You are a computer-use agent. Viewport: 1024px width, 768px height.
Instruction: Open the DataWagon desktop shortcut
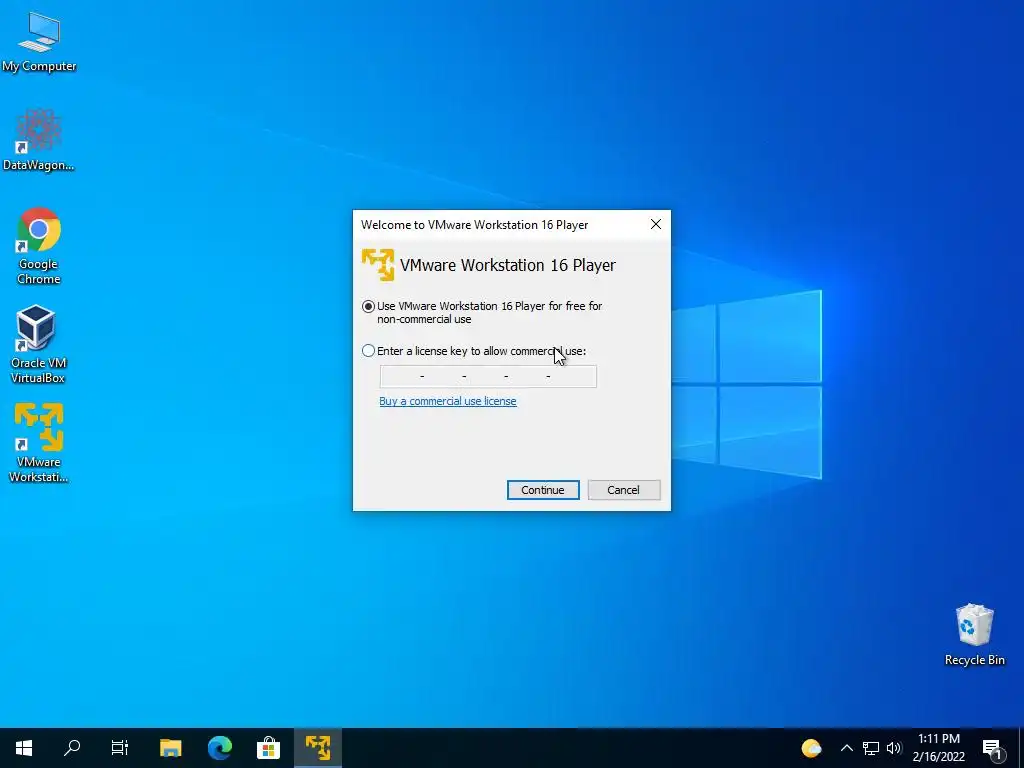39,140
